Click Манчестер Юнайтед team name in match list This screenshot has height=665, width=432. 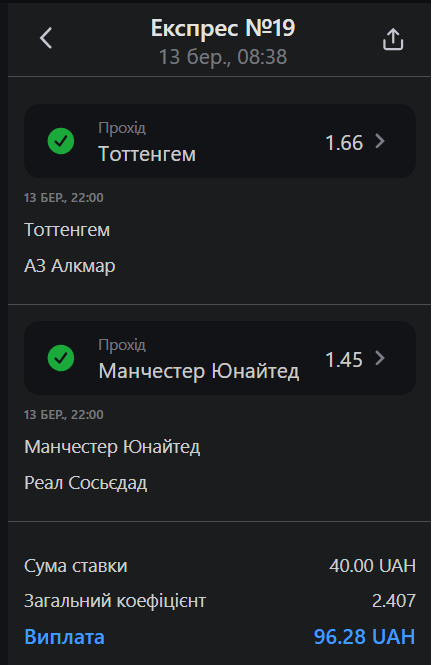pyautogui.click(x=112, y=447)
